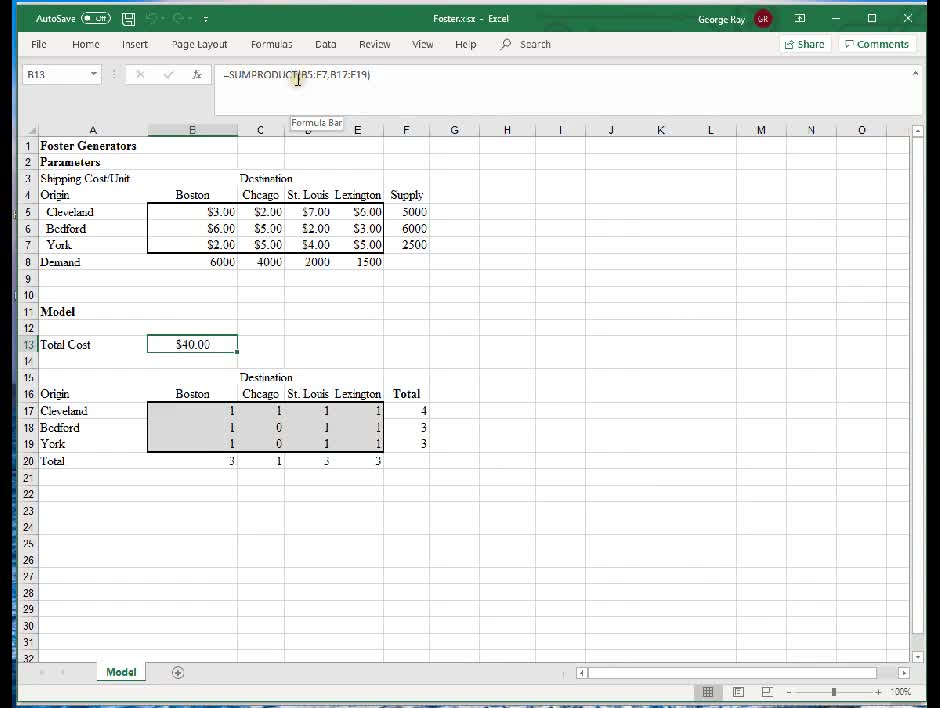Click the Select All corner triangle
The height and width of the screenshot is (708, 940).
pos(30,130)
